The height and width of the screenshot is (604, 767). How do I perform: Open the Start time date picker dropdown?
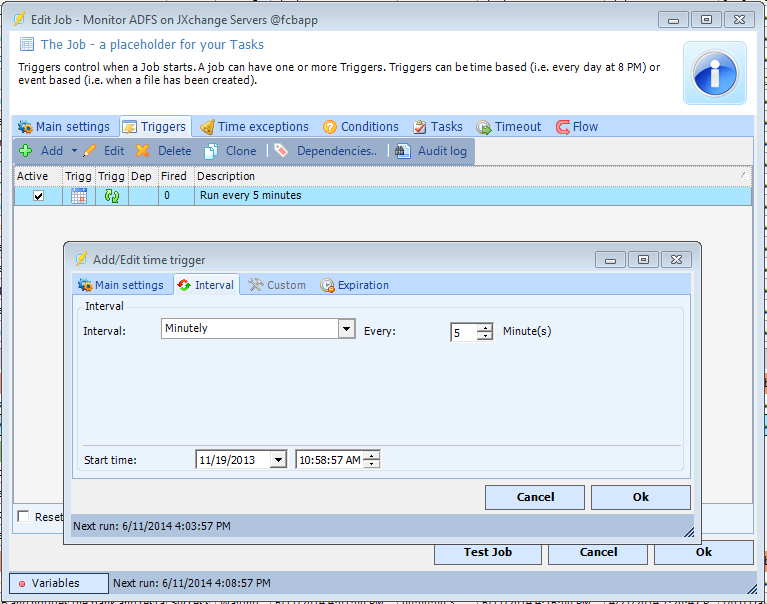click(x=277, y=460)
